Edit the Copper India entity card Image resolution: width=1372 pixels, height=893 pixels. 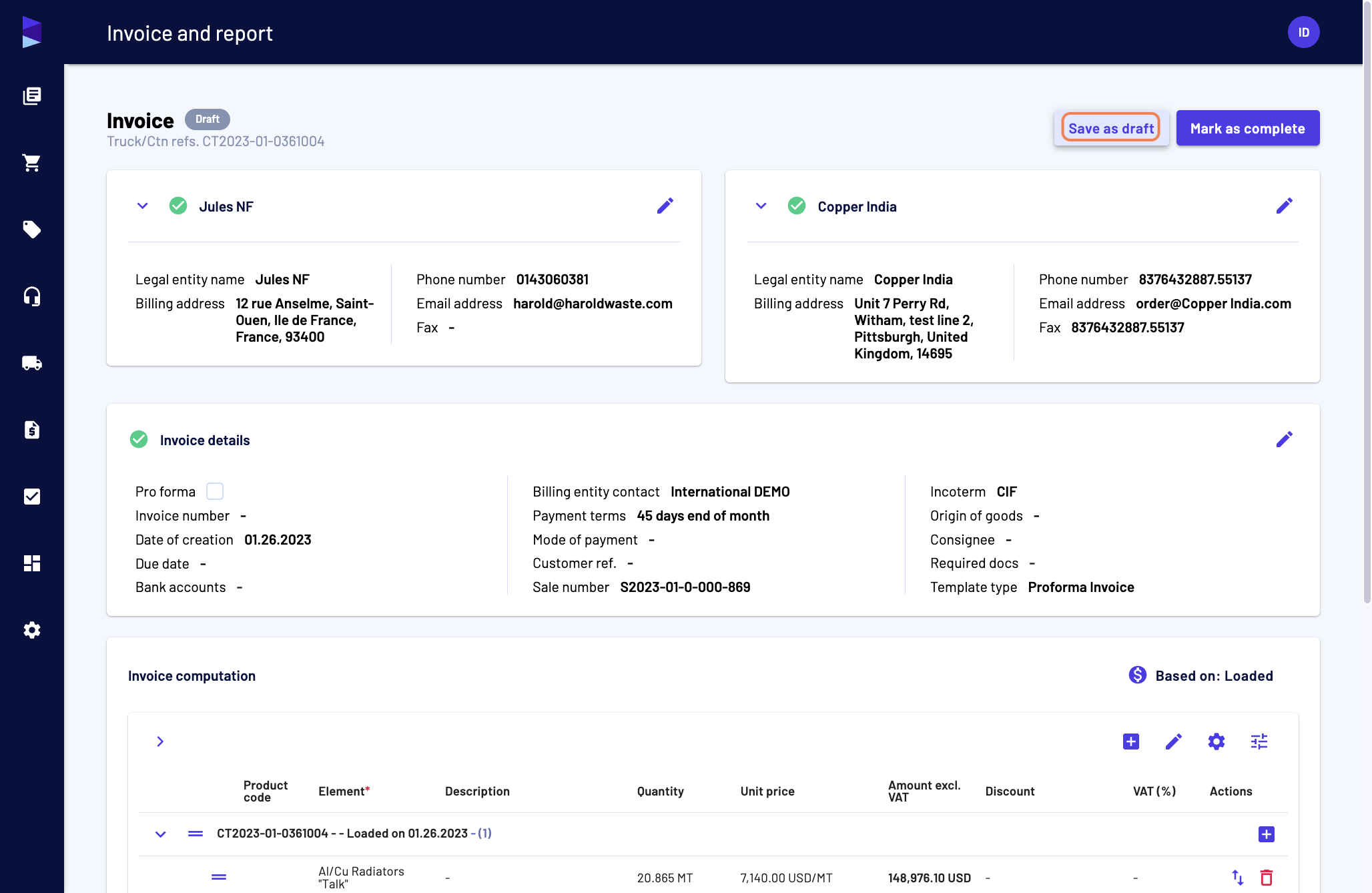(1284, 206)
